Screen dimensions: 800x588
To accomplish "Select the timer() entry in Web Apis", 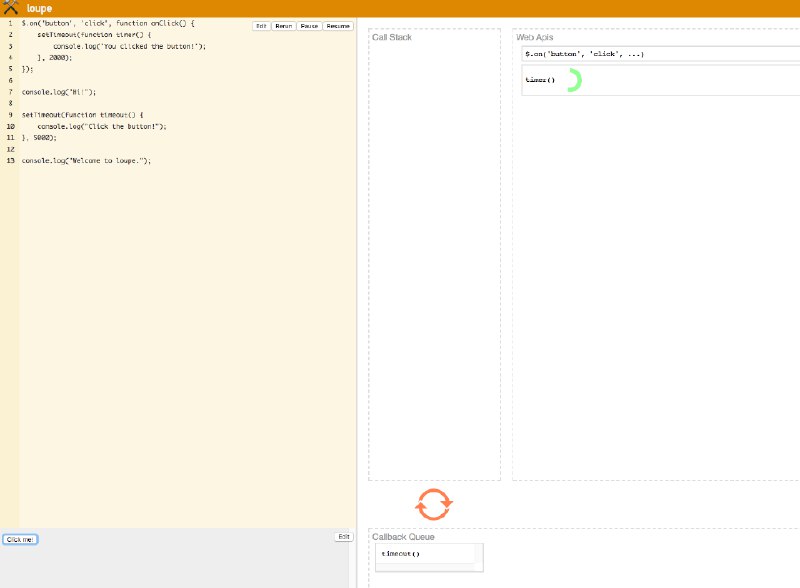I will point(661,80).
